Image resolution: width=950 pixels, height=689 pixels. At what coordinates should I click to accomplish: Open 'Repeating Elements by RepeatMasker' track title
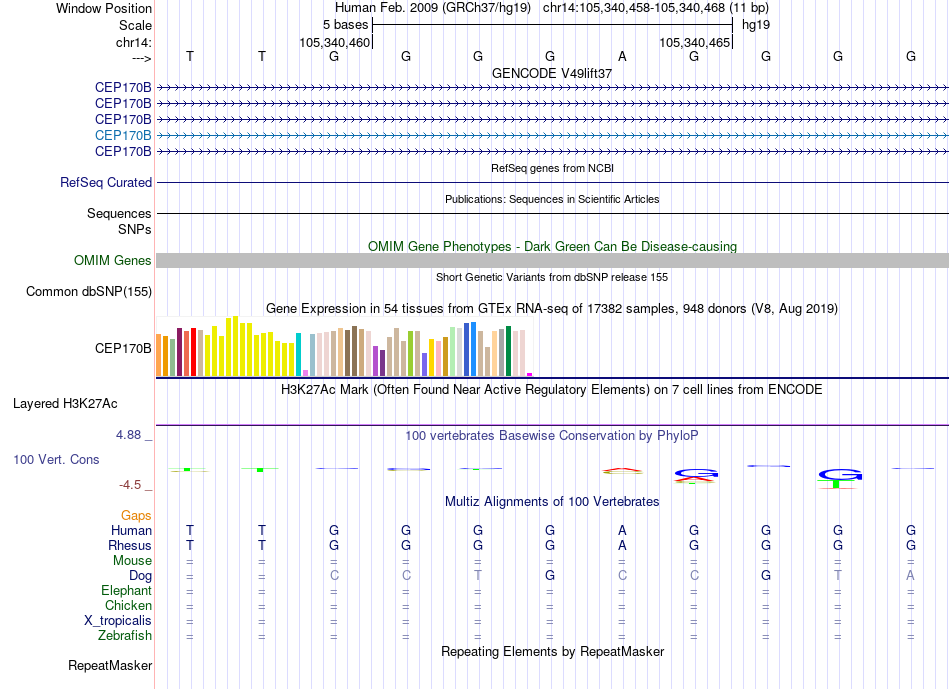point(552,652)
